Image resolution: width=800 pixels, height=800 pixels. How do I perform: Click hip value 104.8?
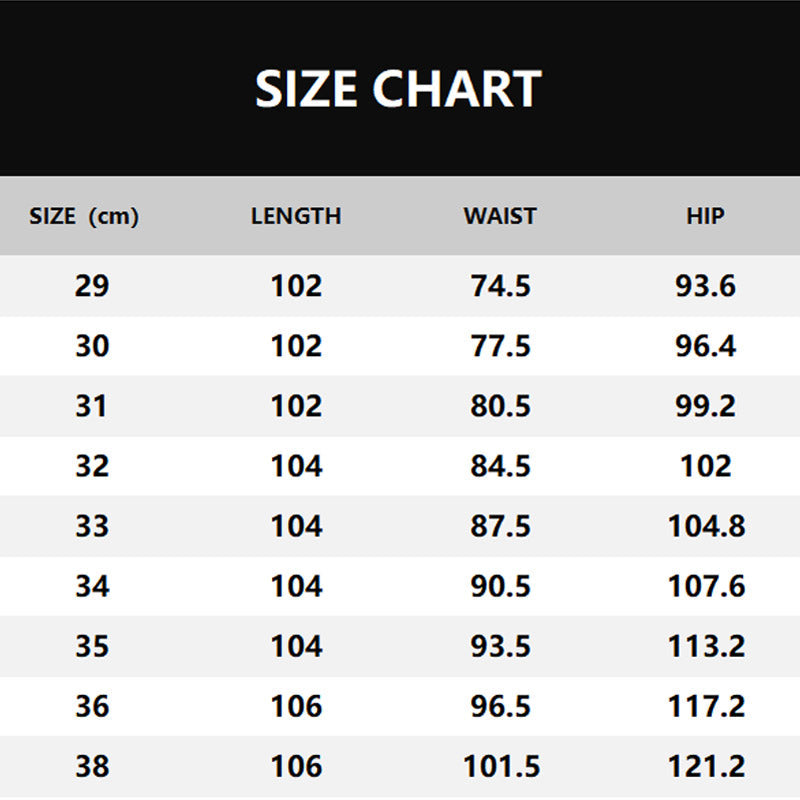706,526
